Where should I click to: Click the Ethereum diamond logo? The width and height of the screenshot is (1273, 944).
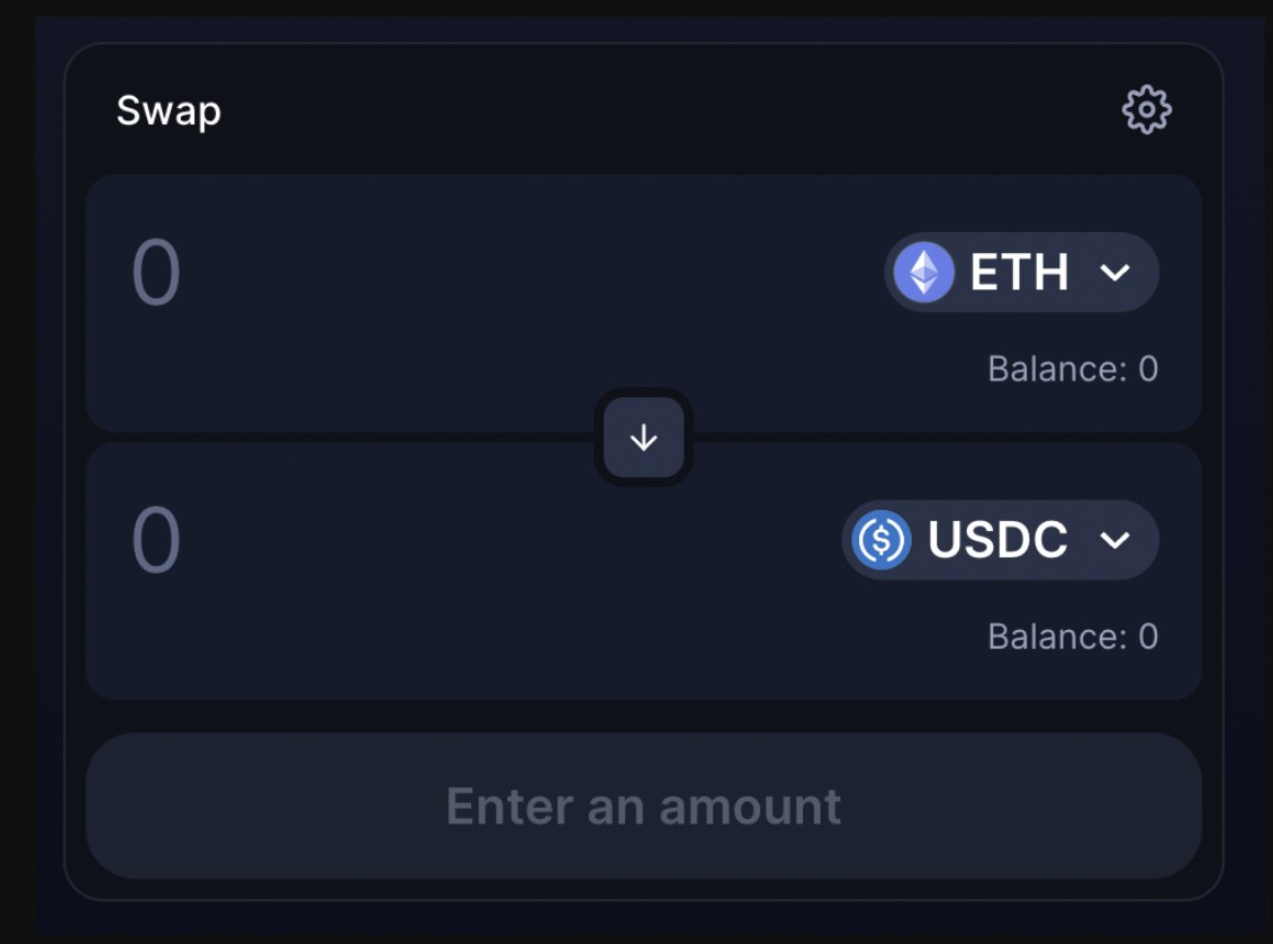coord(923,272)
